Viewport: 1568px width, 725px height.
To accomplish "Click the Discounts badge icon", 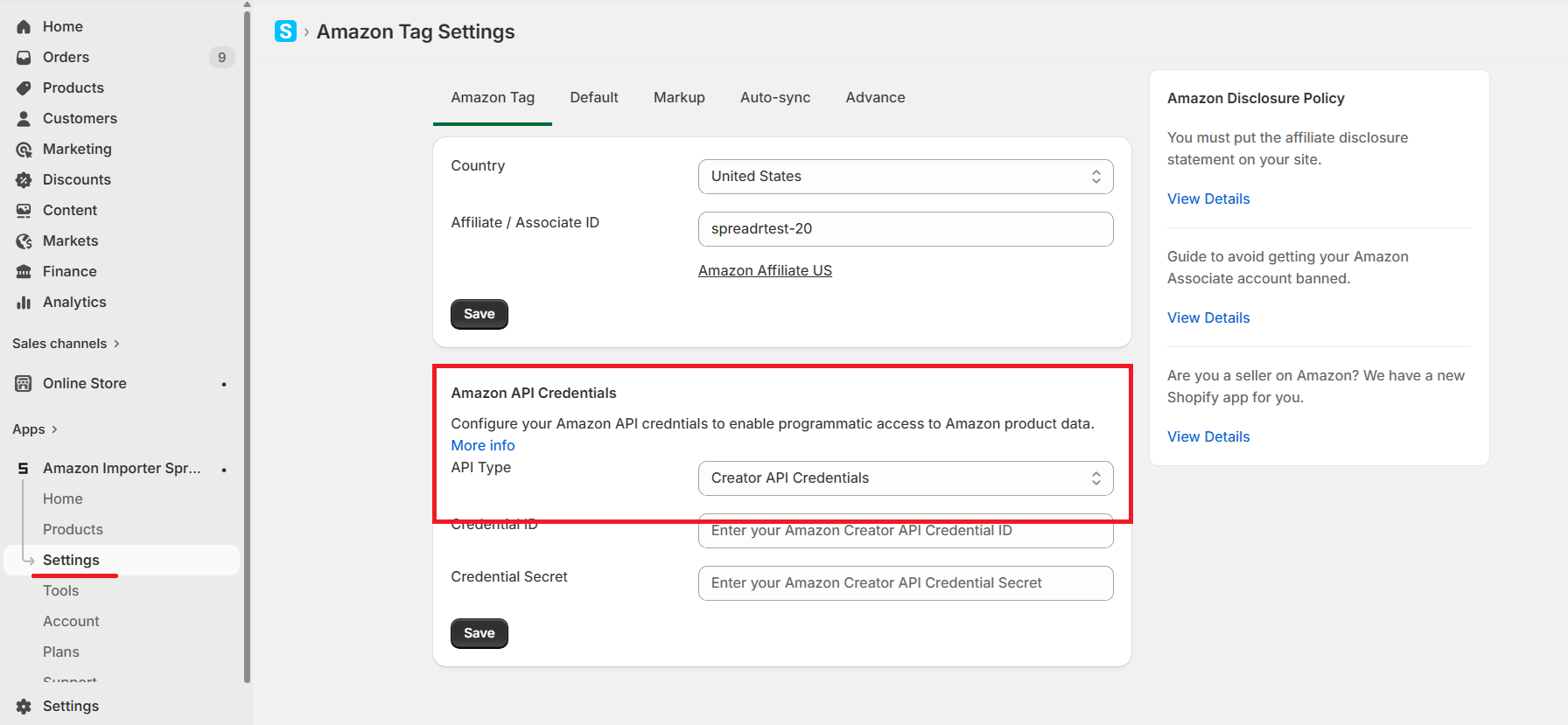I will click(24, 180).
